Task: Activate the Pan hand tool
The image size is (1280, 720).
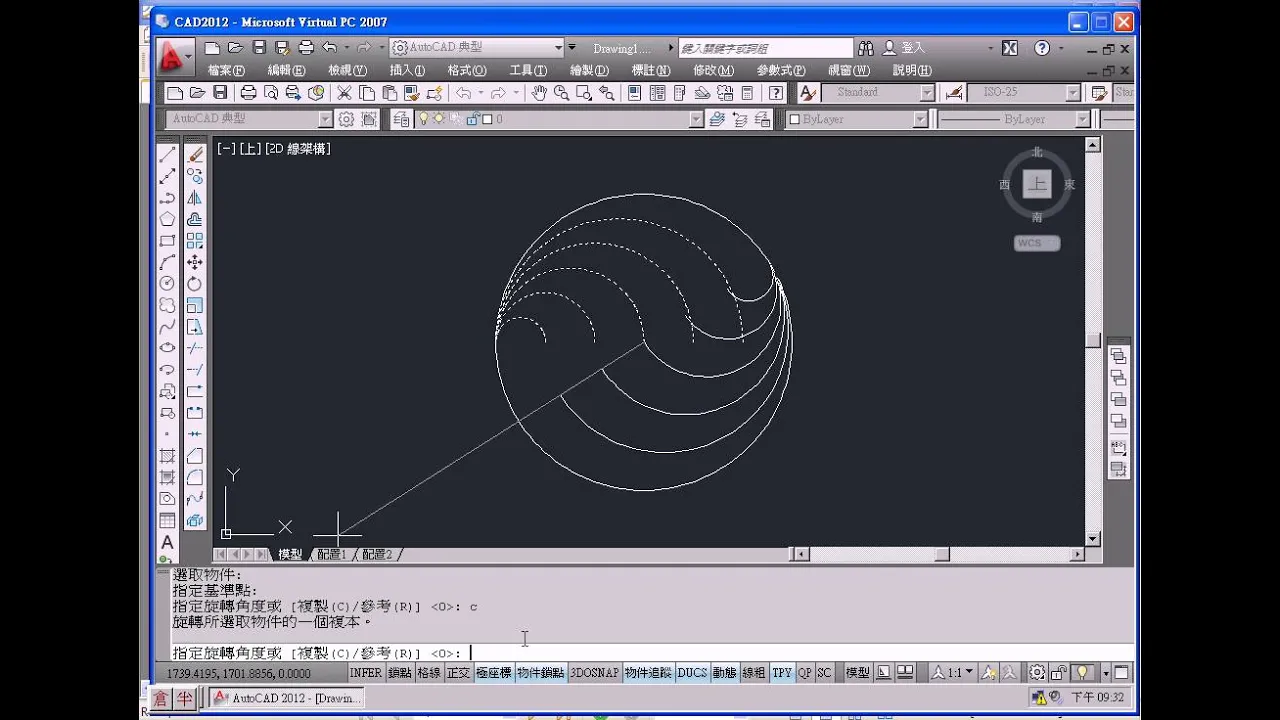Action: (x=539, y=93)
